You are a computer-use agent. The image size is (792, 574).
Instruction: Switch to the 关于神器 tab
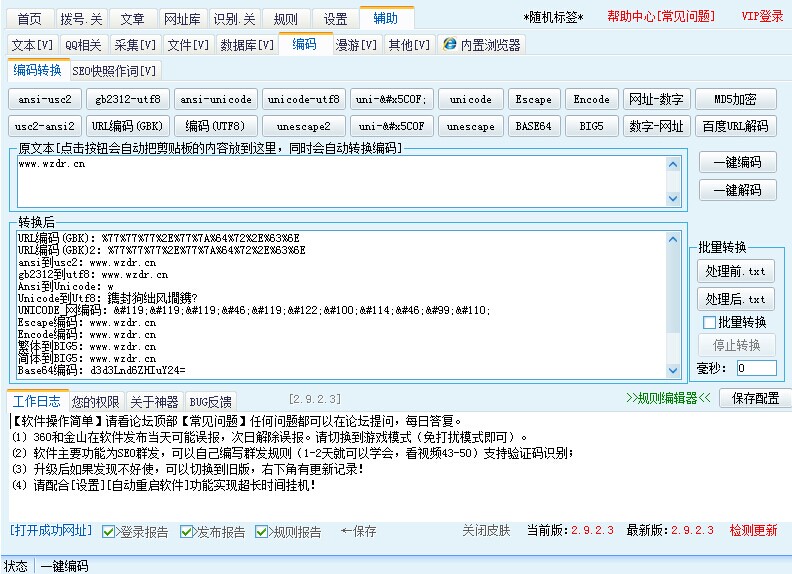154,402
